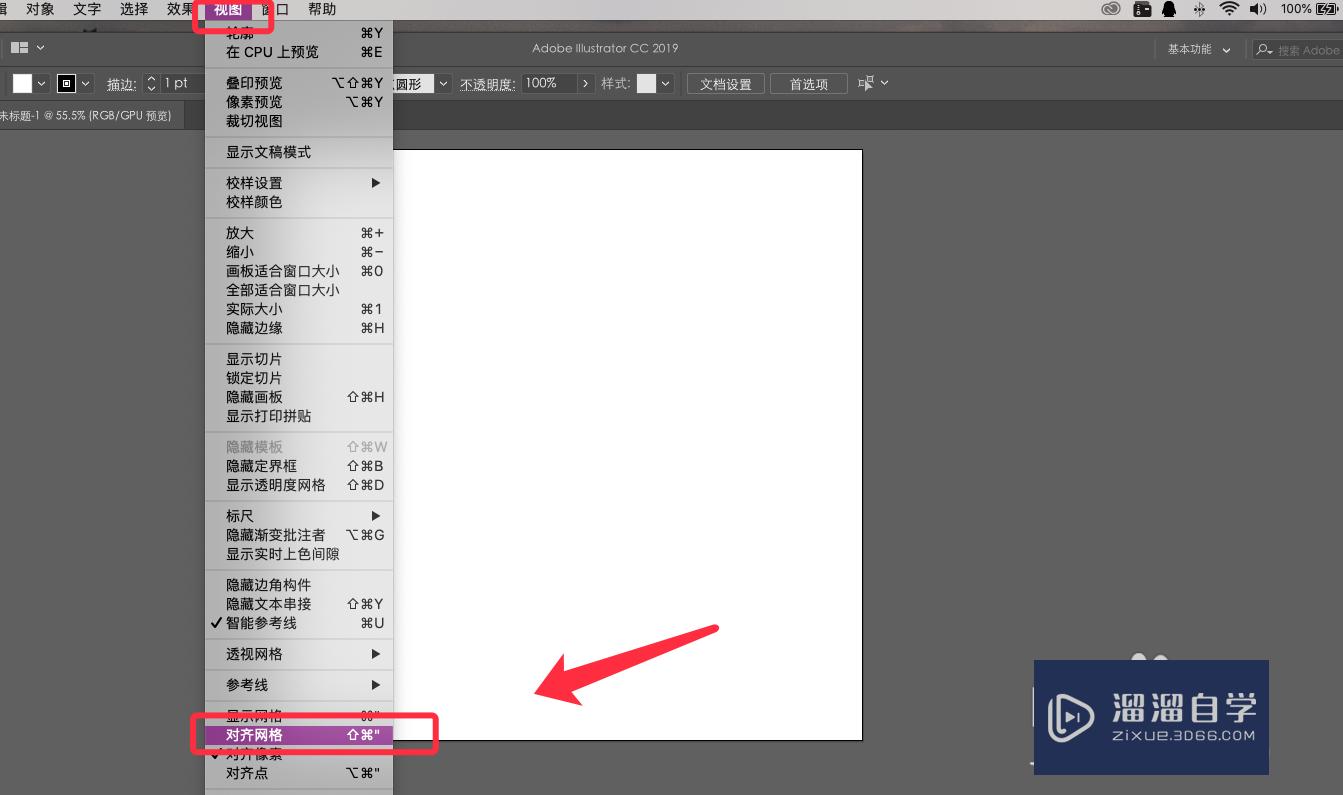The width and height of the screenshot is (1343, 795).
Task: Open the arrange documents dropdown chevron
Action: pos(40,47)
